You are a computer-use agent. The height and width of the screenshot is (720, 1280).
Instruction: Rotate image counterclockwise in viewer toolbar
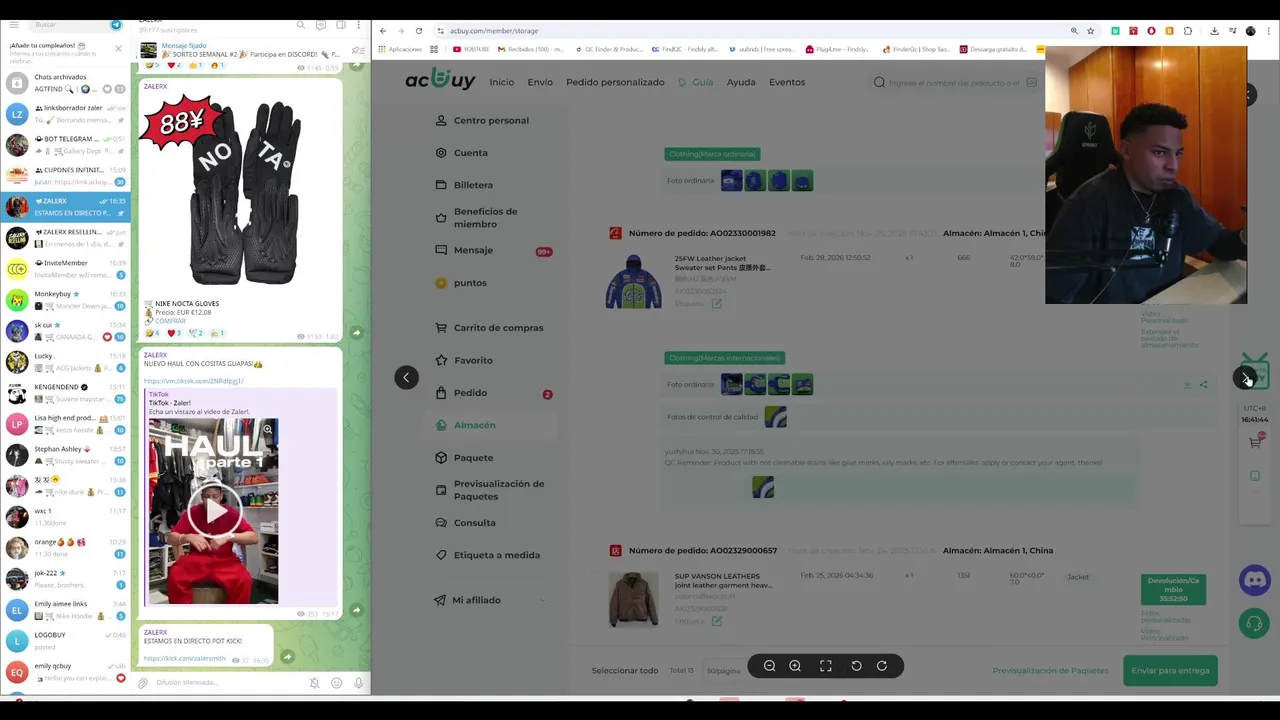[x=856, y=666]
